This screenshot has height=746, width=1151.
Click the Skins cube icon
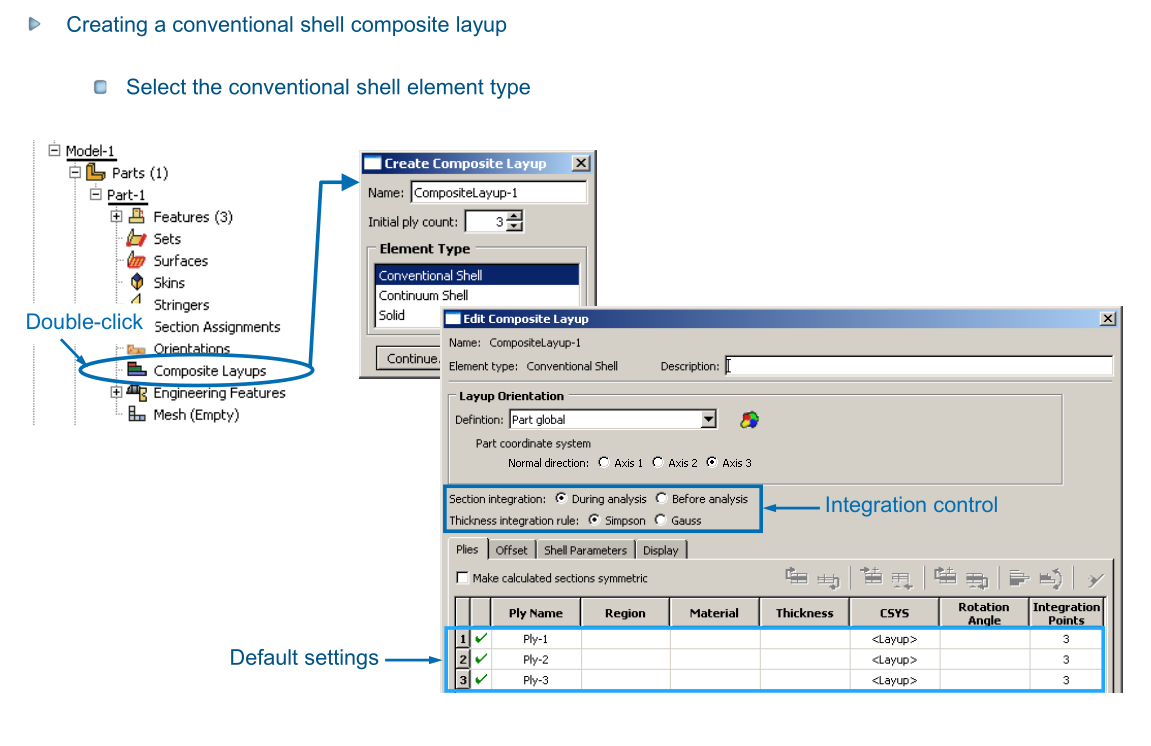pos(136,283)
